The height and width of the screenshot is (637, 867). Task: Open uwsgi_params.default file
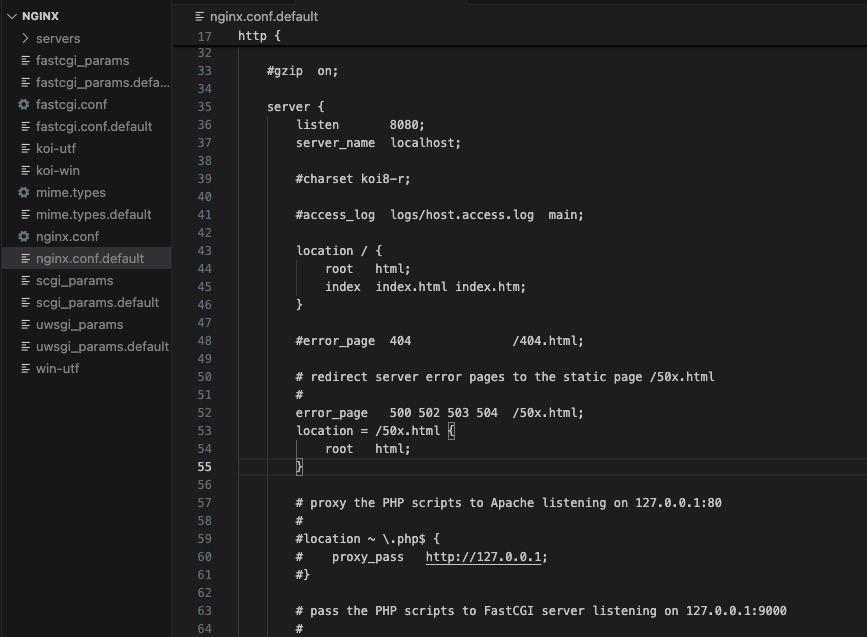click(102, 347)
